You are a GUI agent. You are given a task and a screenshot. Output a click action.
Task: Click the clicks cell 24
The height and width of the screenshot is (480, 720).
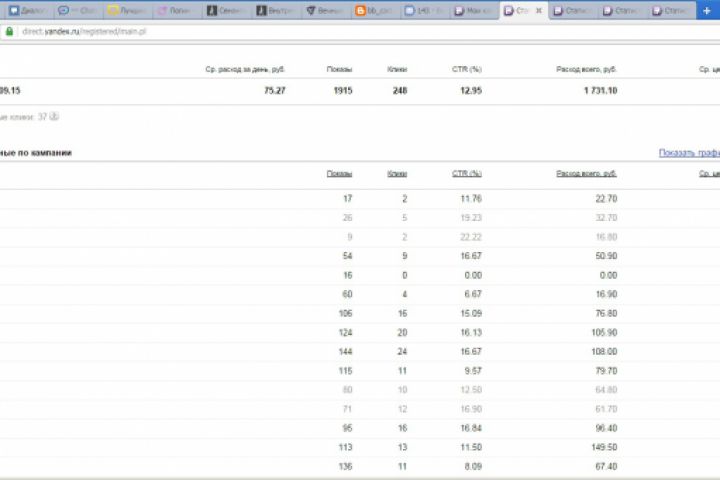coord(402,351)
